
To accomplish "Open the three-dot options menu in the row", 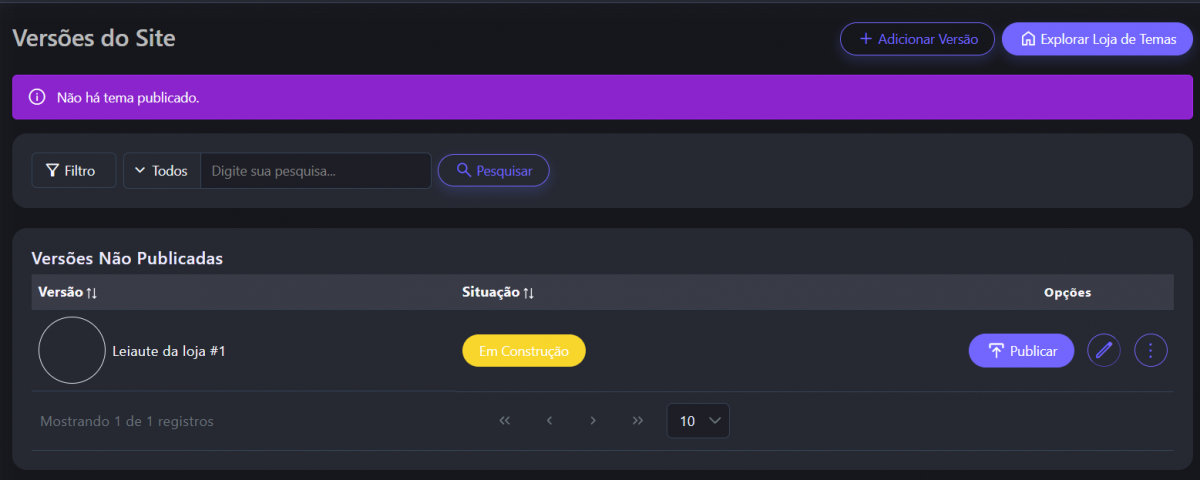I will click(x=1151, y=350).
